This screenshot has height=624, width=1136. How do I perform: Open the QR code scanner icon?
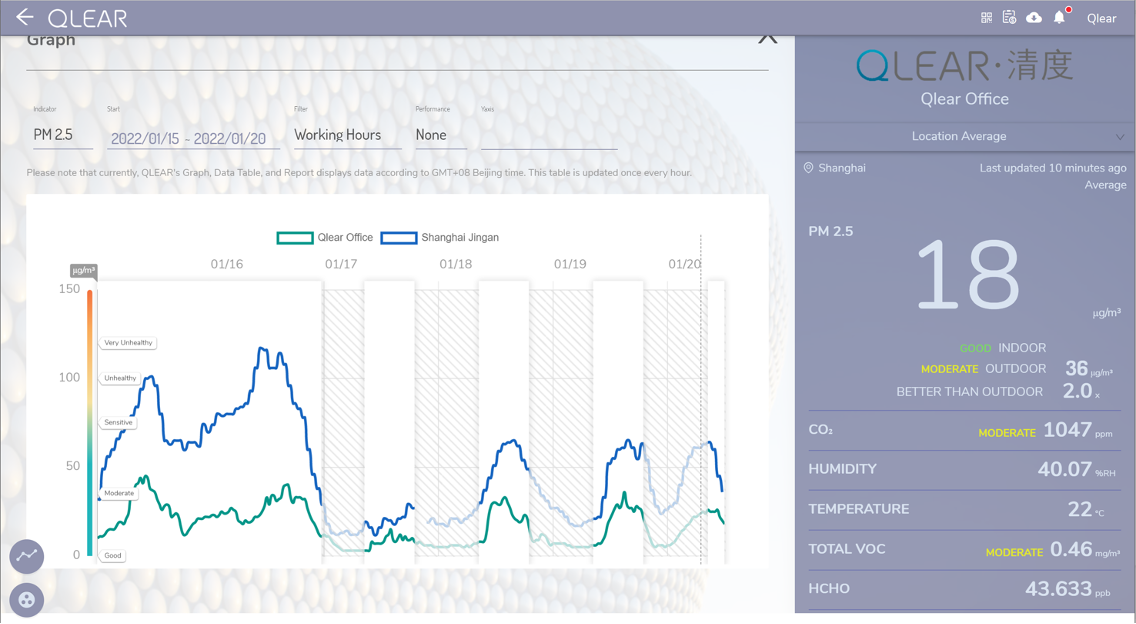pyautogui.click(x=986, y=18)
